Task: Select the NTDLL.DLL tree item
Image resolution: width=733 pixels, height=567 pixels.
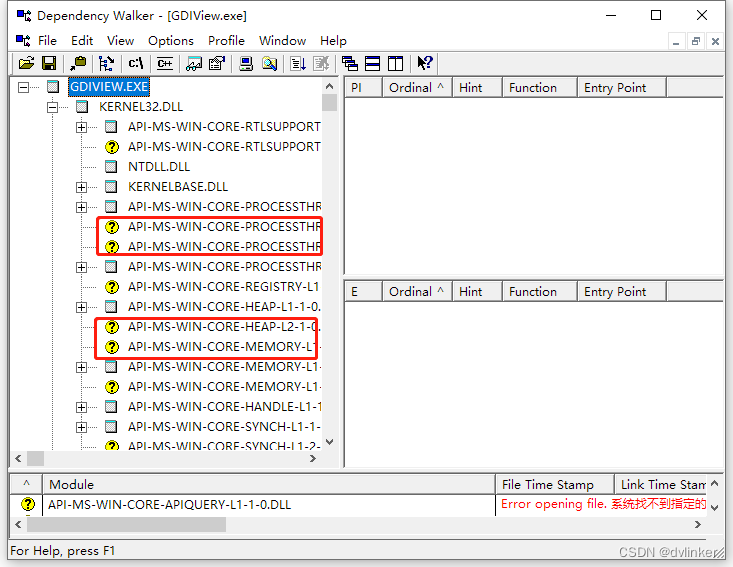Action: click(x=159, y=167)
